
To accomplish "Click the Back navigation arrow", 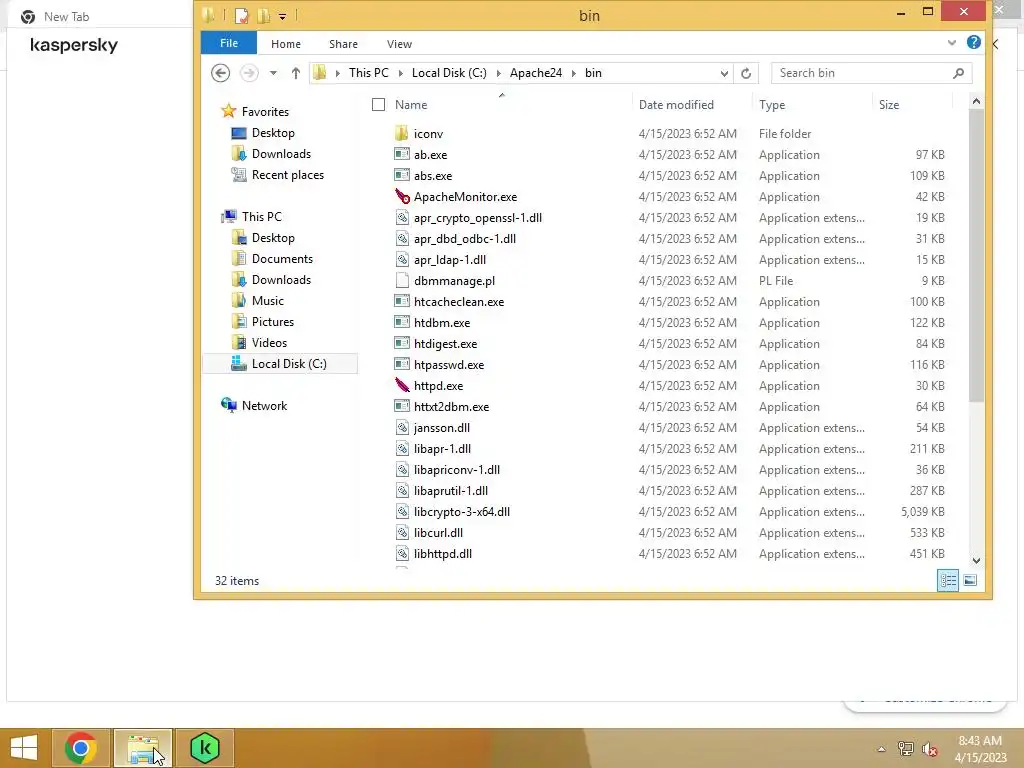I will tap(220, 73).
